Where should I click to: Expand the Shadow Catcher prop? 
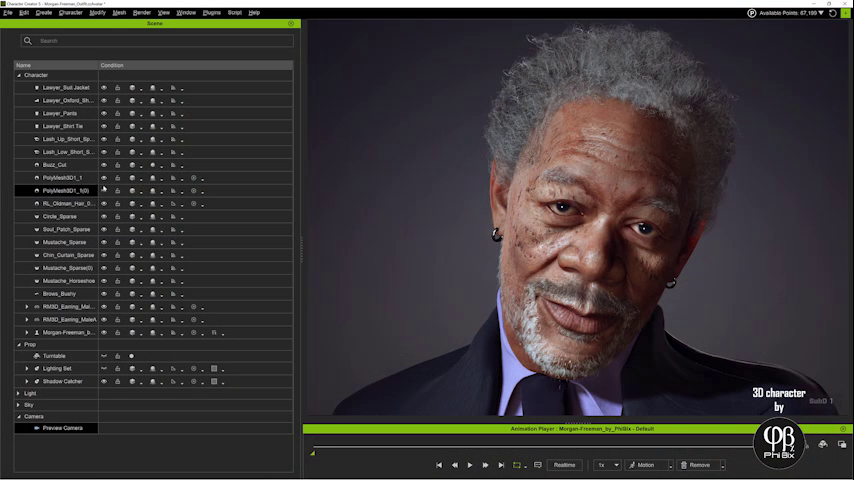coord(27,382)
